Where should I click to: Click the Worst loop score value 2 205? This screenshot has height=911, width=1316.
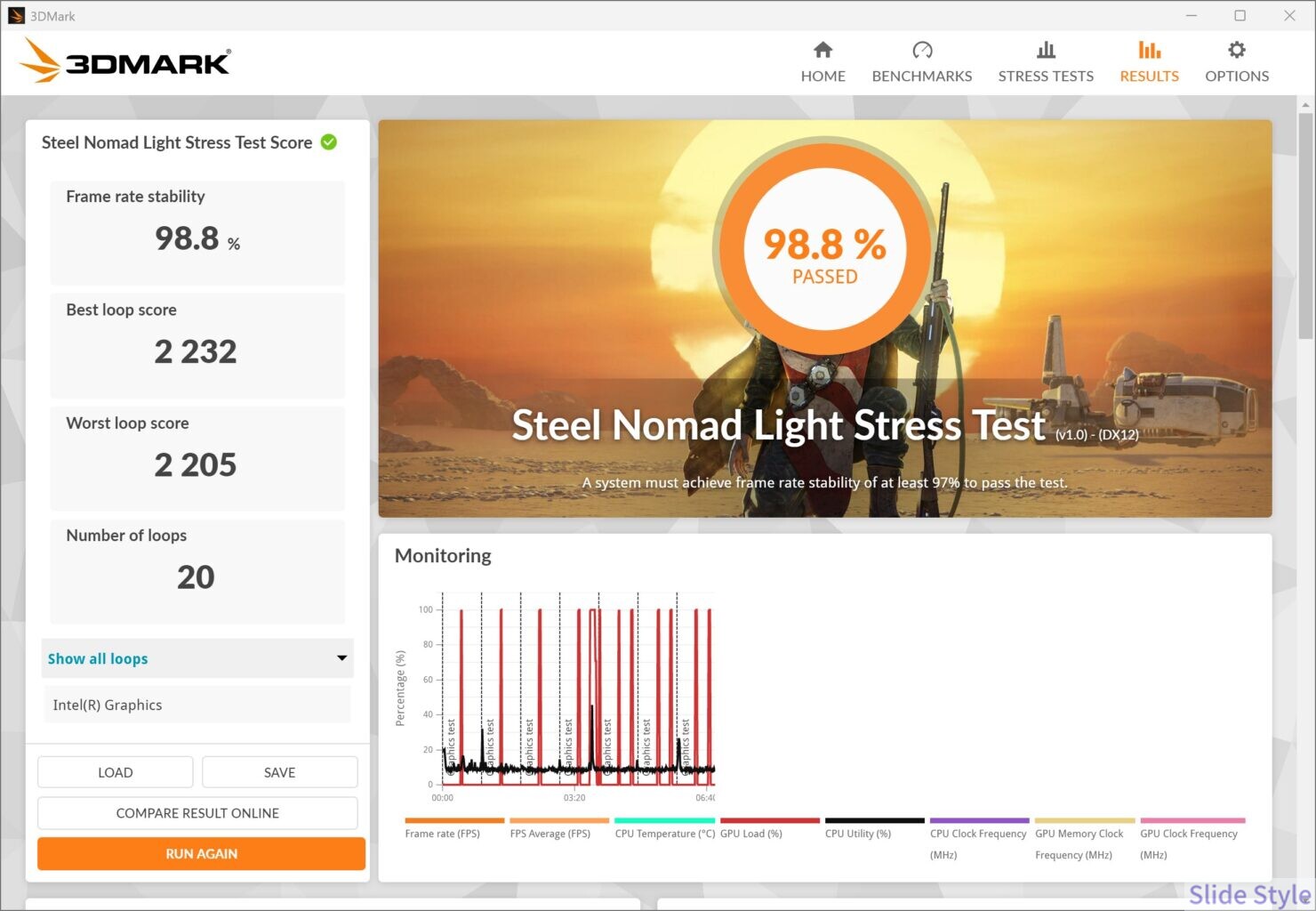tap(196, 464)
